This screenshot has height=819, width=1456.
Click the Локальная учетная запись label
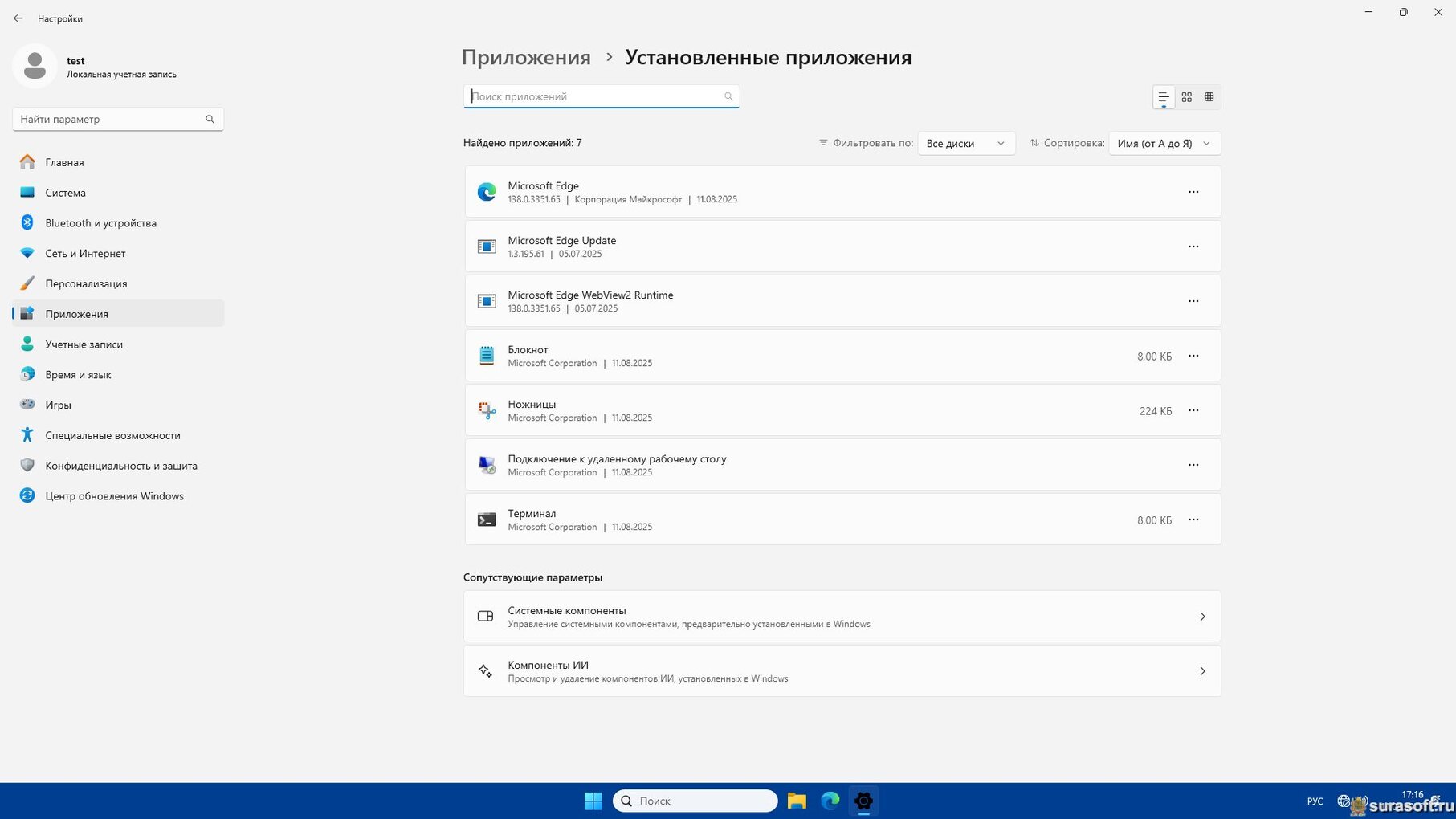121,75
